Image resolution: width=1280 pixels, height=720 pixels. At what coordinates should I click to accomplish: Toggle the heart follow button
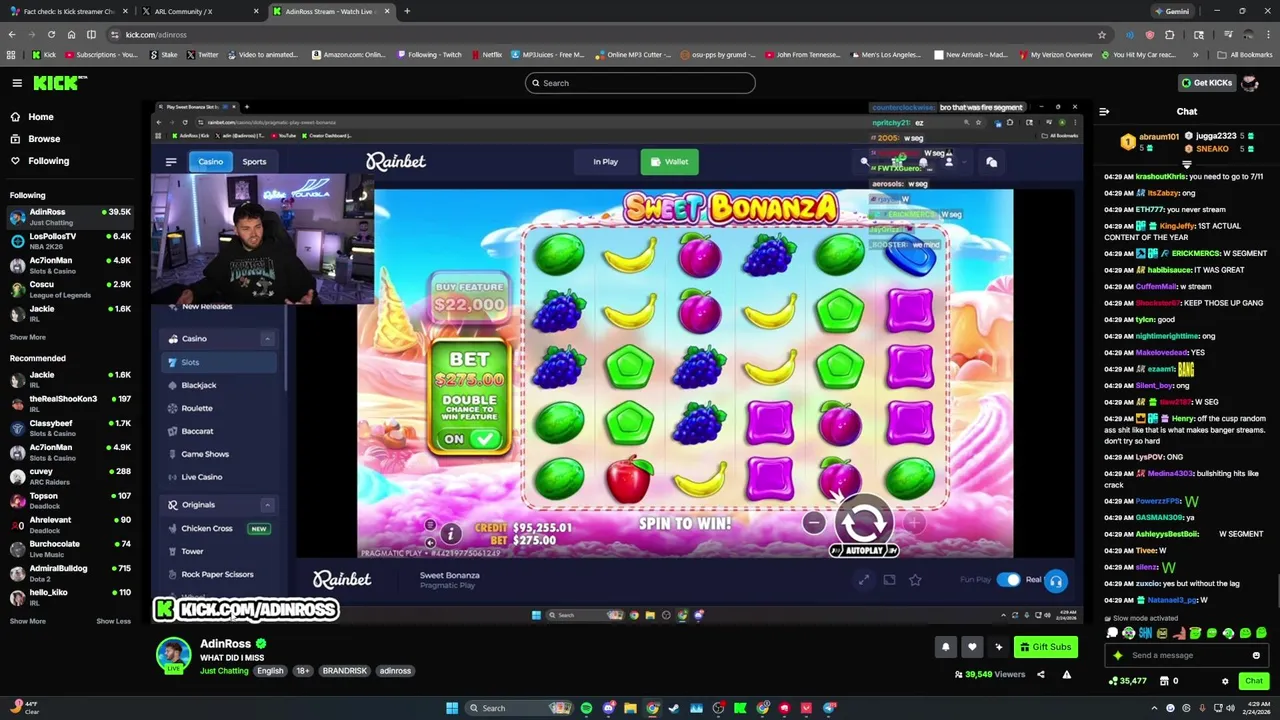(x=972, y=647)
